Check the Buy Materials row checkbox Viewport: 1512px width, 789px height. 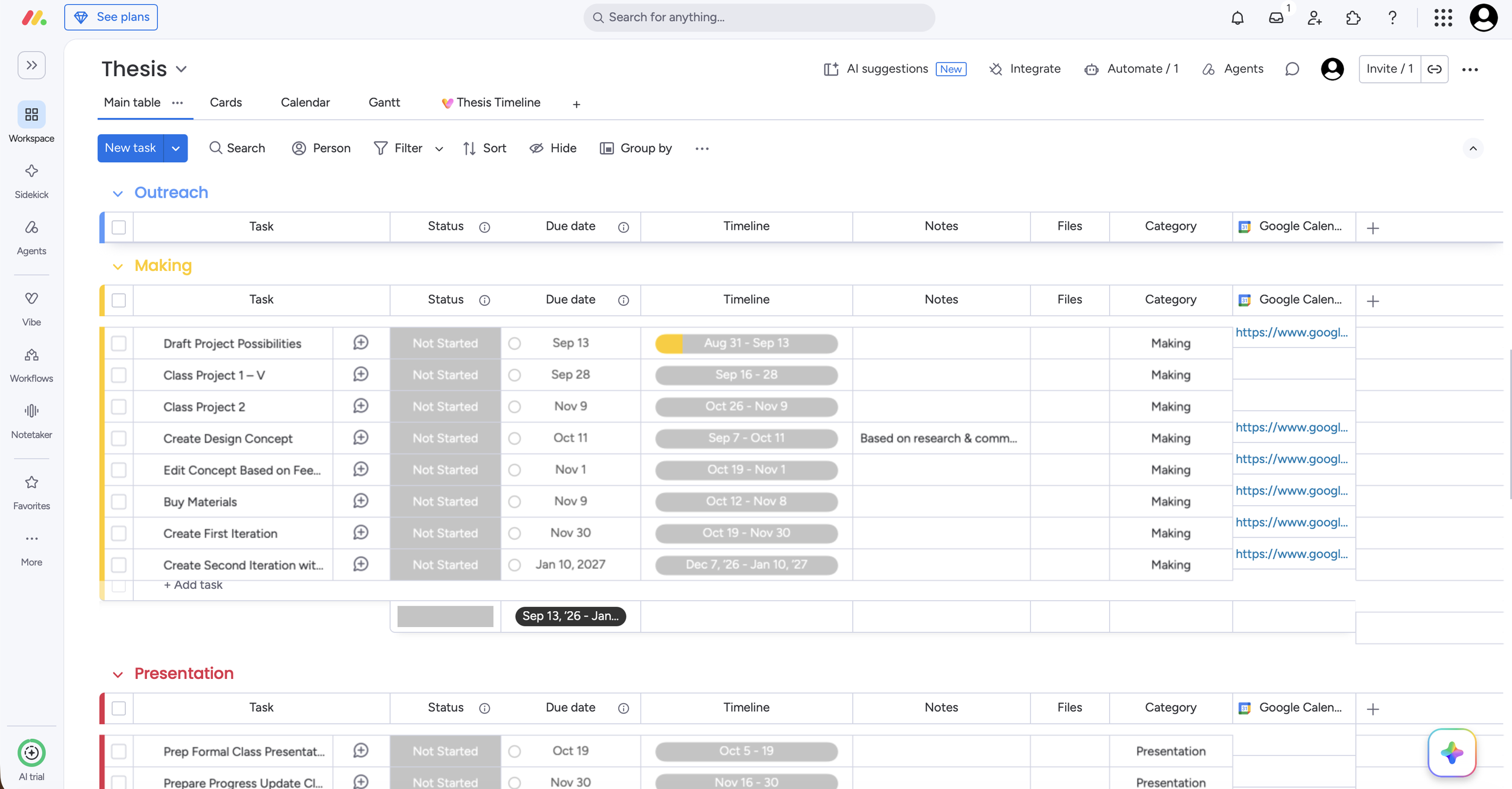(119, 502)
